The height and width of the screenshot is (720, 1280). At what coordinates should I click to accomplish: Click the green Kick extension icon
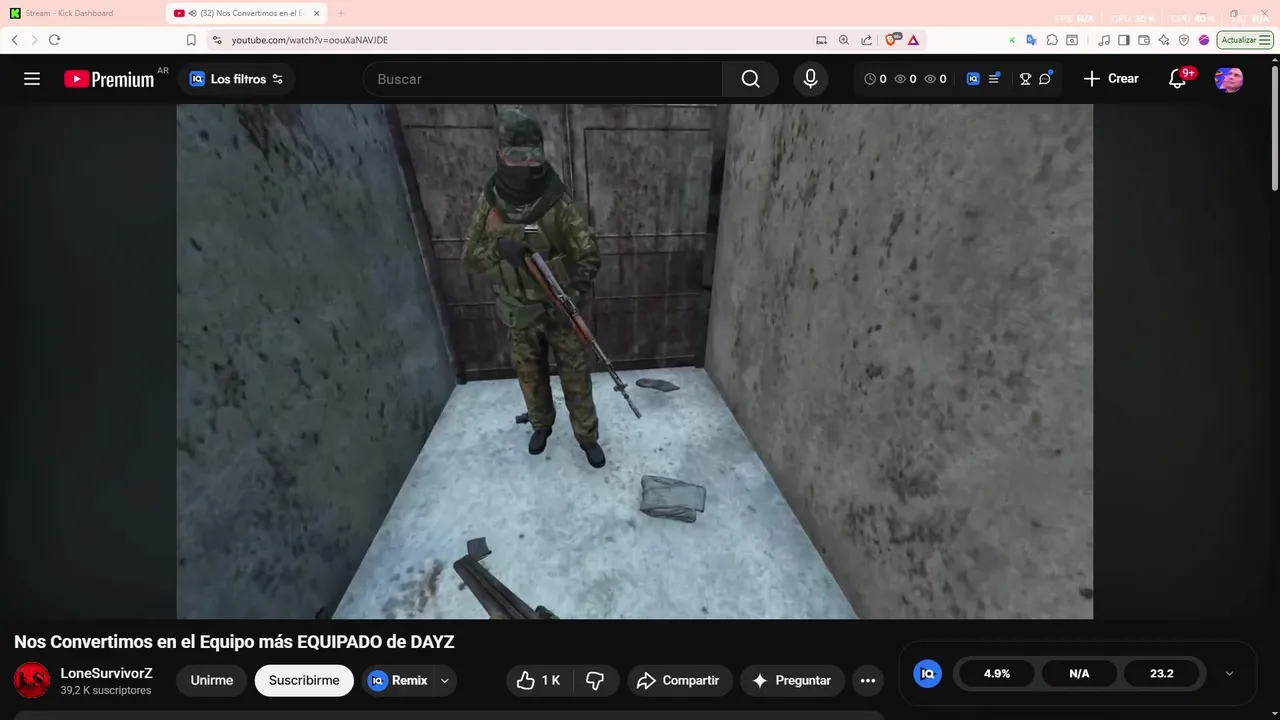[x=1012, y=40]
